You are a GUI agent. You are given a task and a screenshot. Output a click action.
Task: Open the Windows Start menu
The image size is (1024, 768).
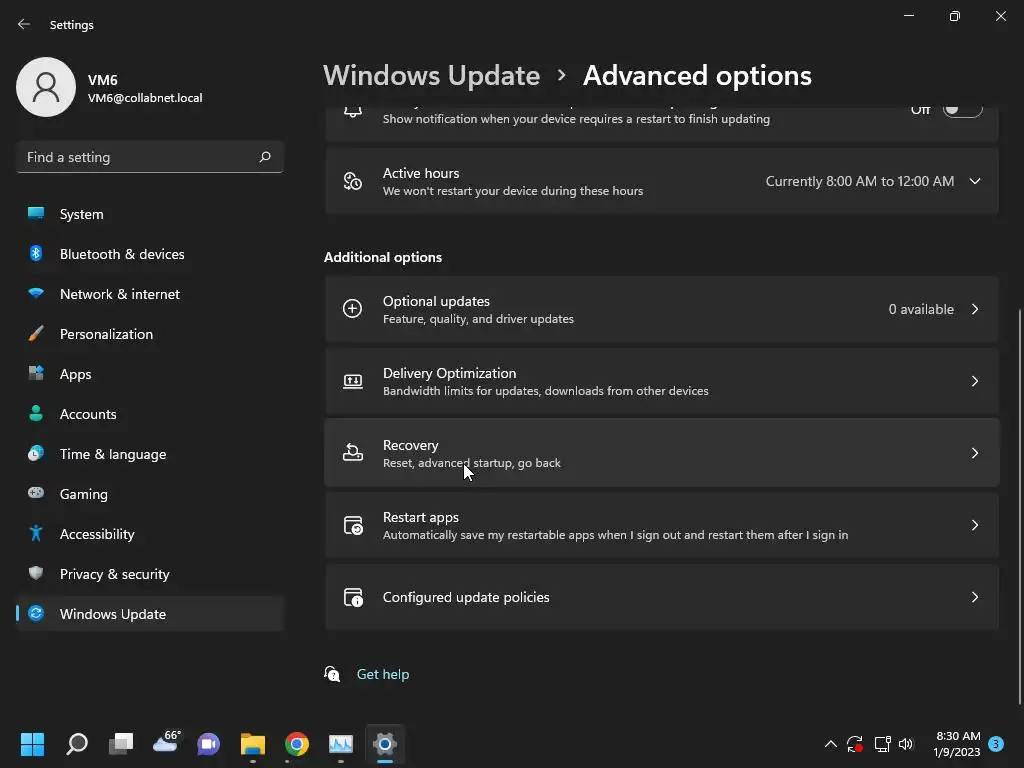click(32, 744)
